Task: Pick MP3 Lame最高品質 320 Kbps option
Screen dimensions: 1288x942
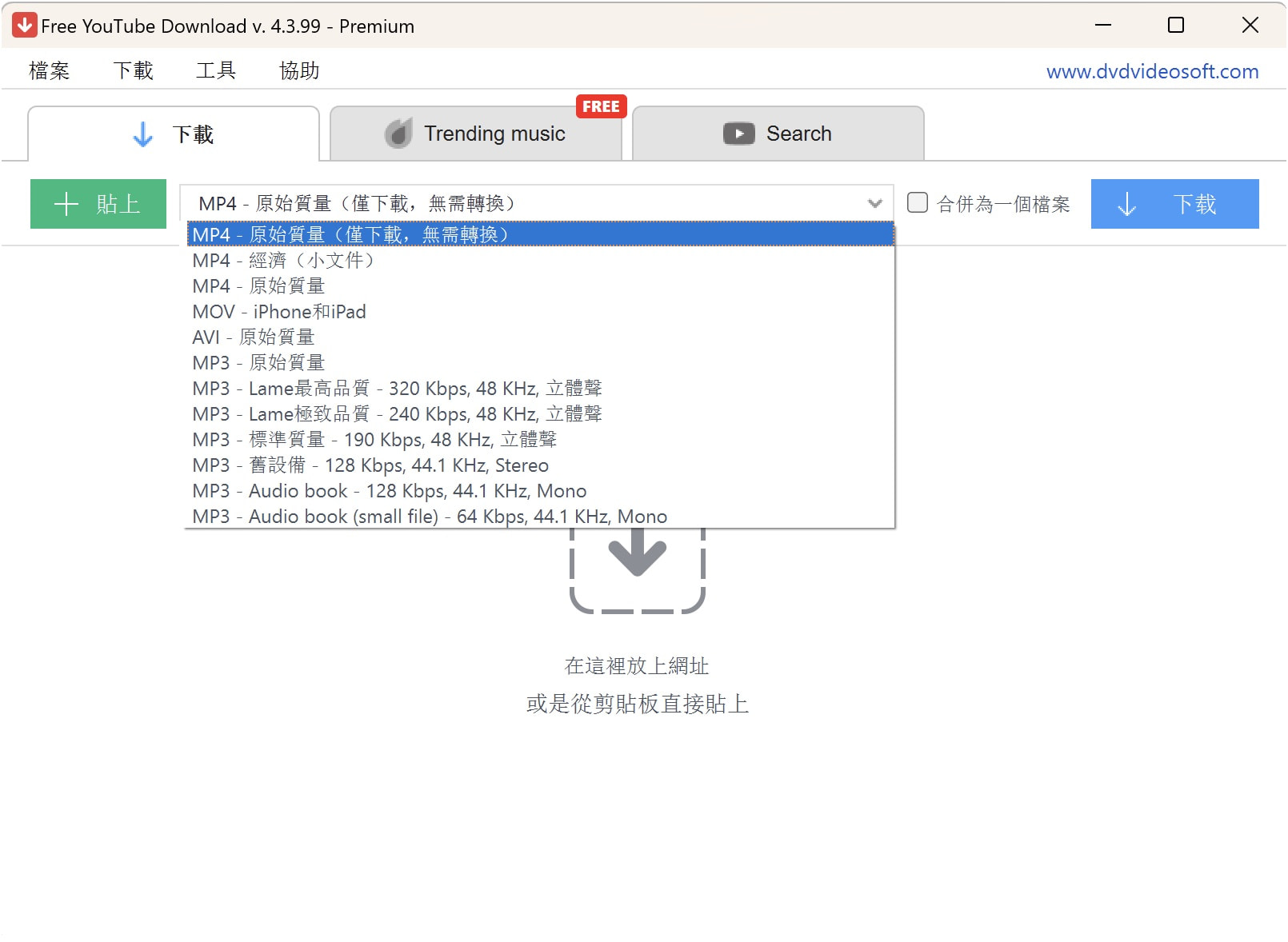Action: pyautogui.click(x=540, y=388)
